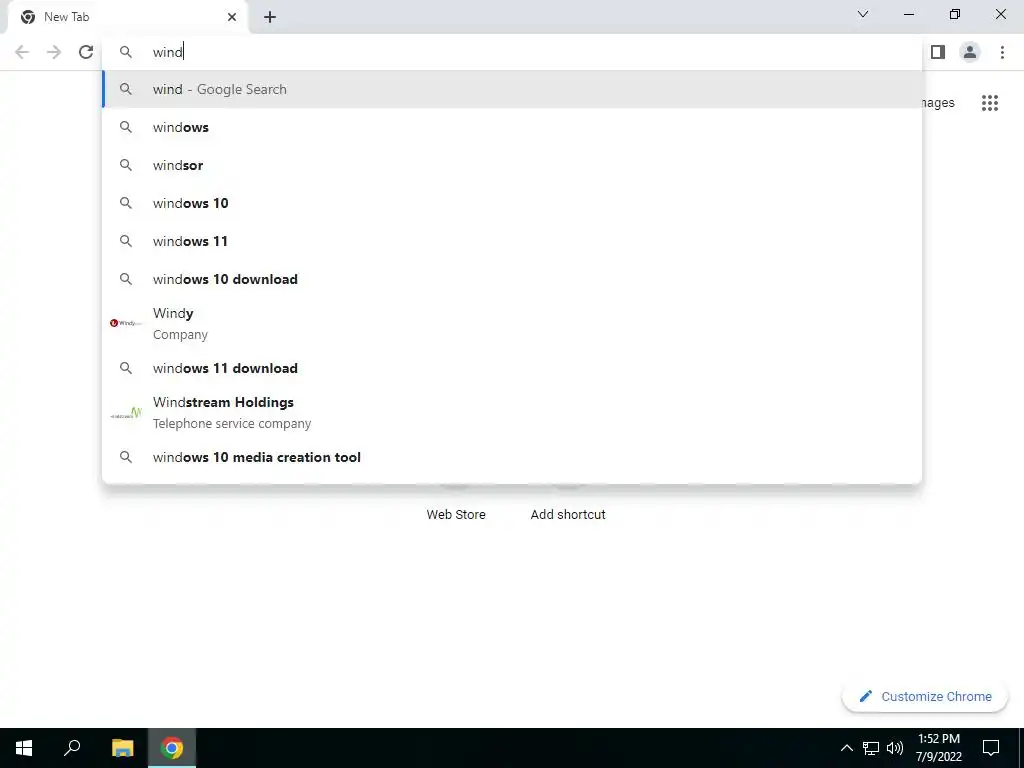The image size is (1024, 768).
Task: Show hidden system tray icons
Action: [846, 748]
